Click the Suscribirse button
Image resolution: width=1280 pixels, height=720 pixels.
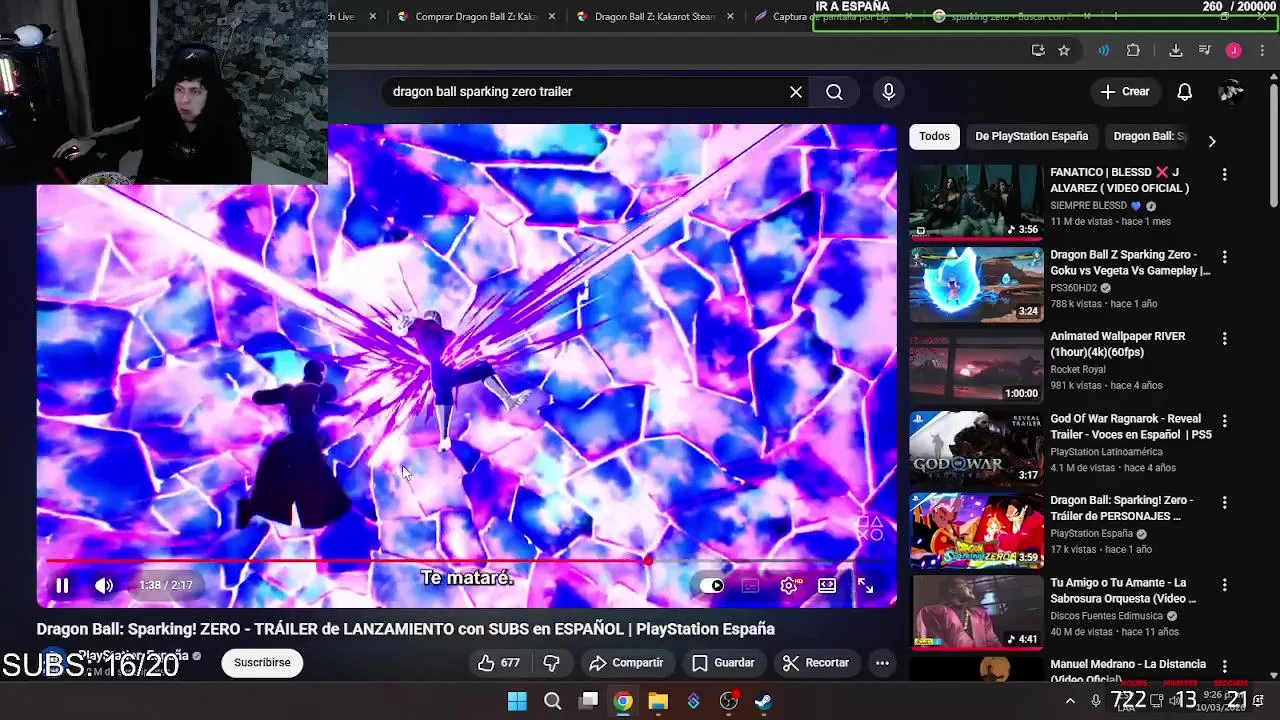pyautogui.click(x=262, y=663)
